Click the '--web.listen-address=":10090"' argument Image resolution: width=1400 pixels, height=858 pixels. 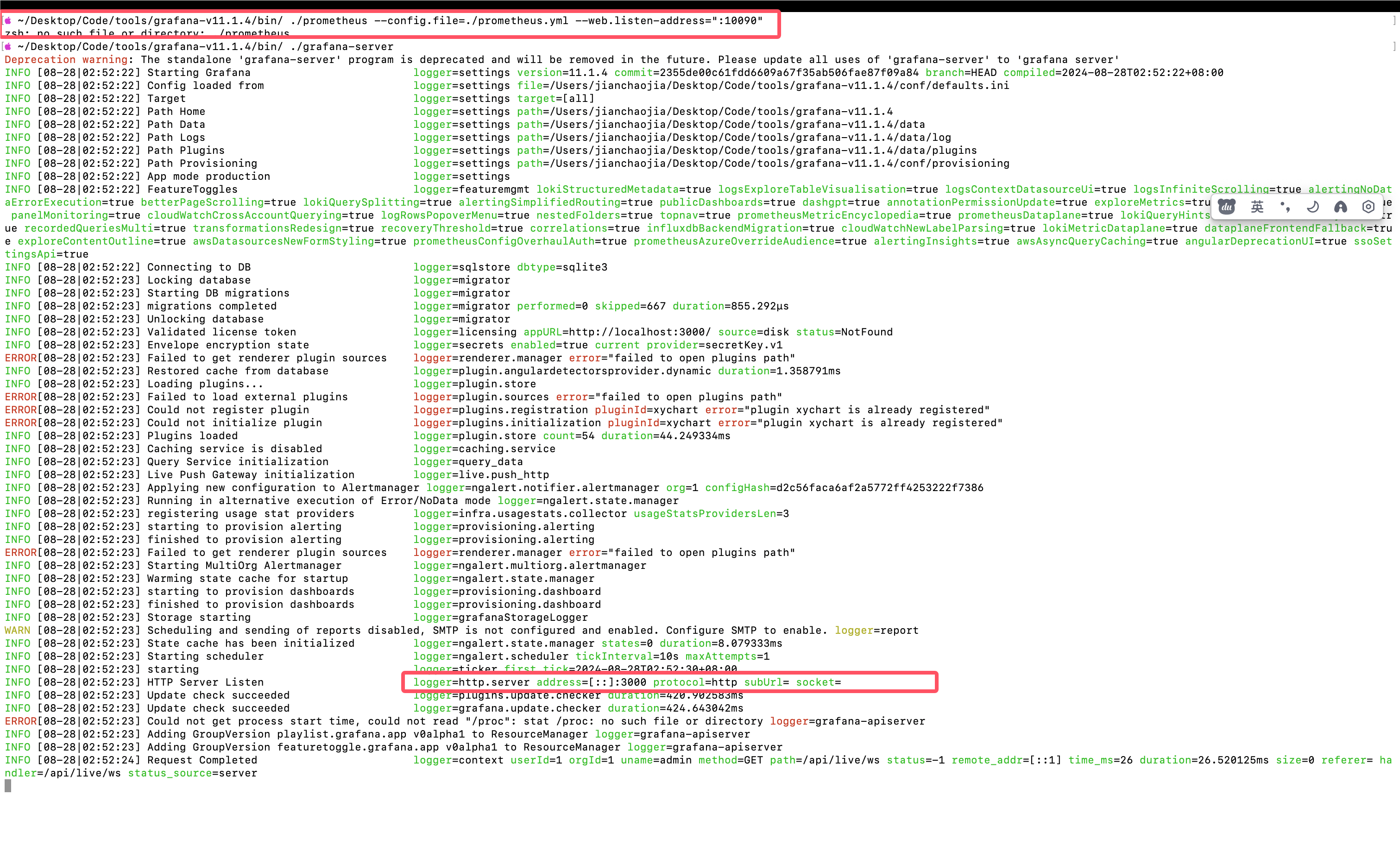(x=669, y=20)
